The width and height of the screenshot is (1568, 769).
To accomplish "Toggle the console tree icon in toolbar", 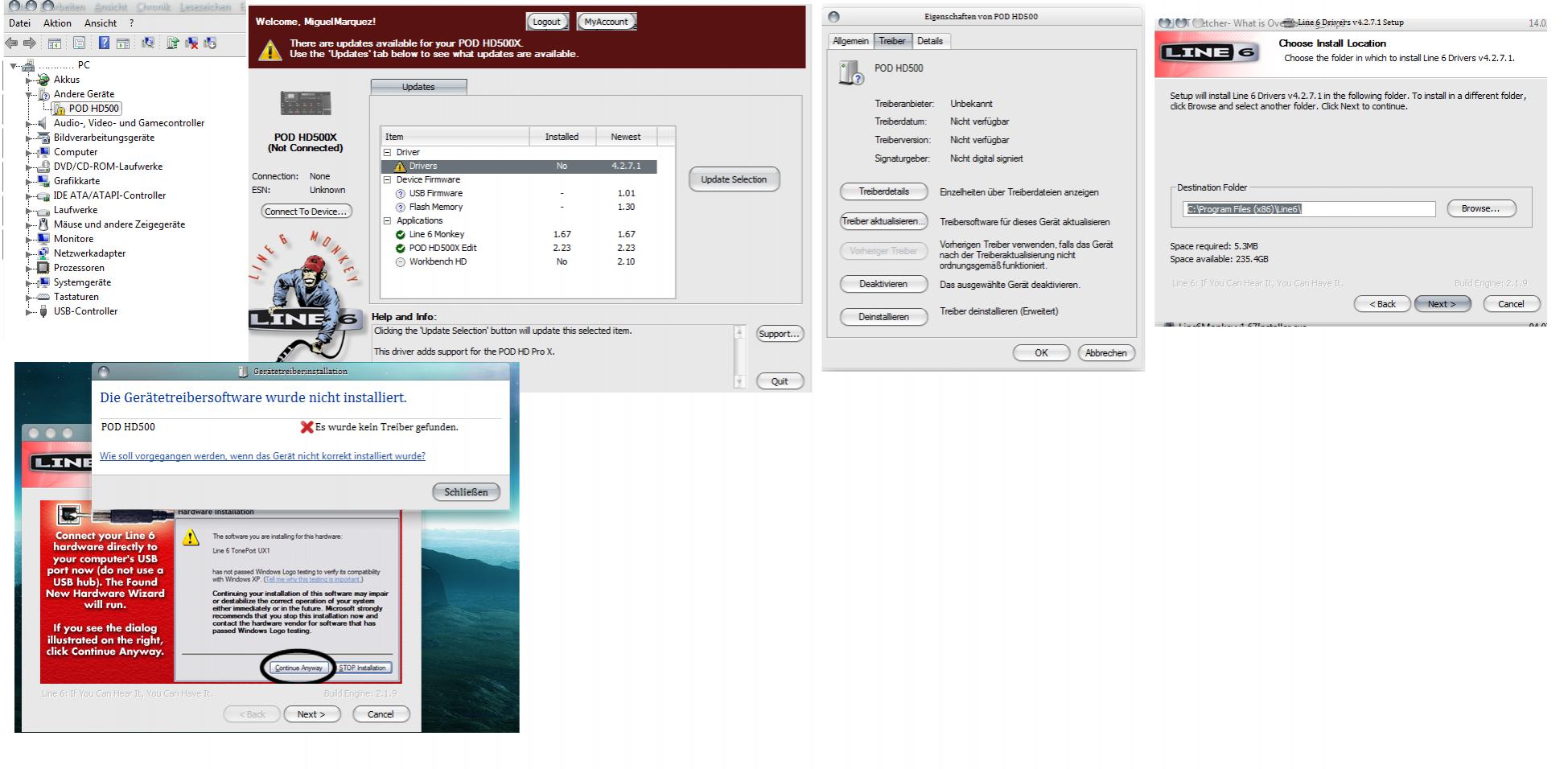I will 55,43.
